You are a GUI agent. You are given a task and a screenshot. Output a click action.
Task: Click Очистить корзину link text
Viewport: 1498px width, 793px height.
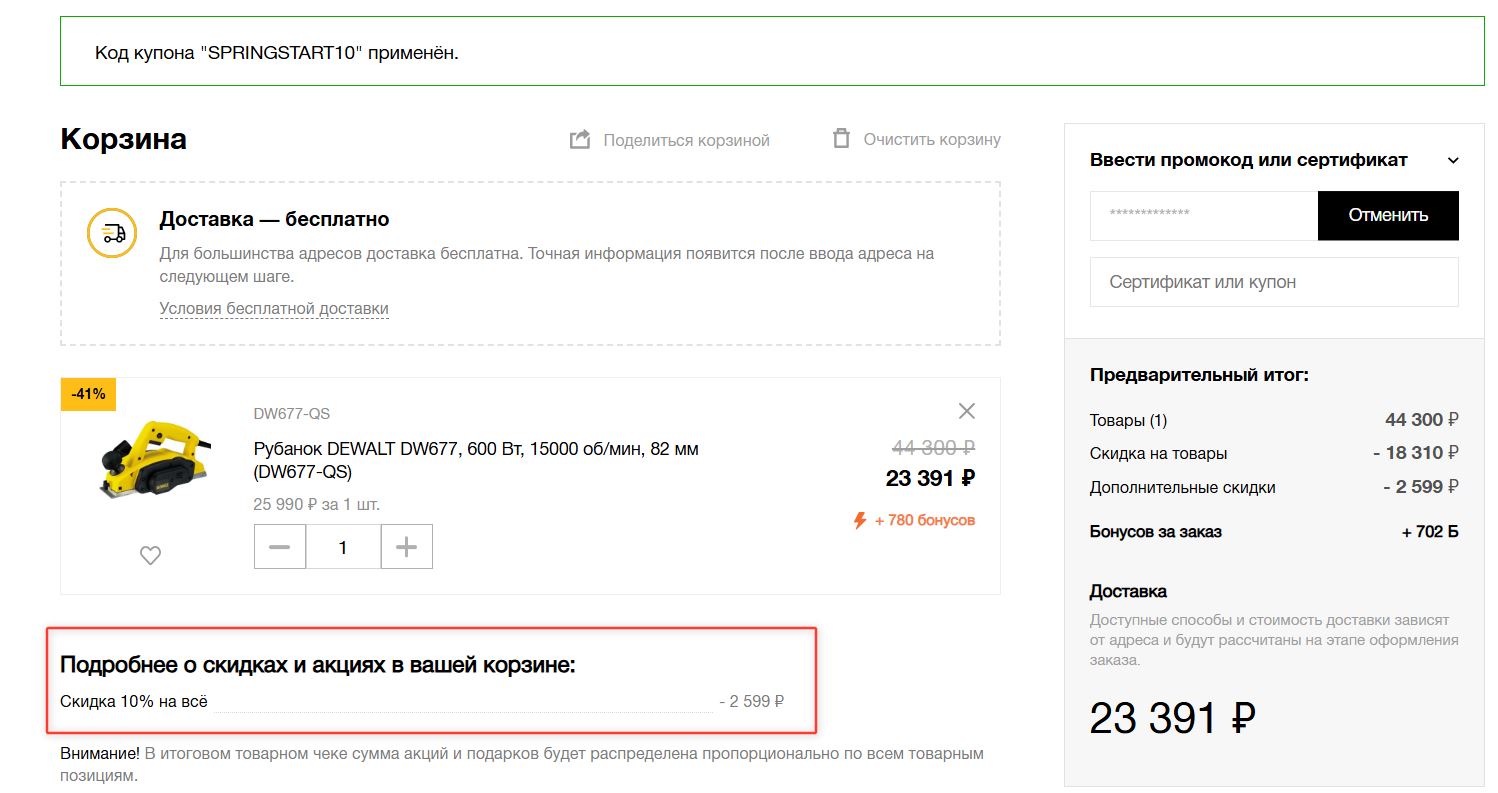tap(931, 139)
